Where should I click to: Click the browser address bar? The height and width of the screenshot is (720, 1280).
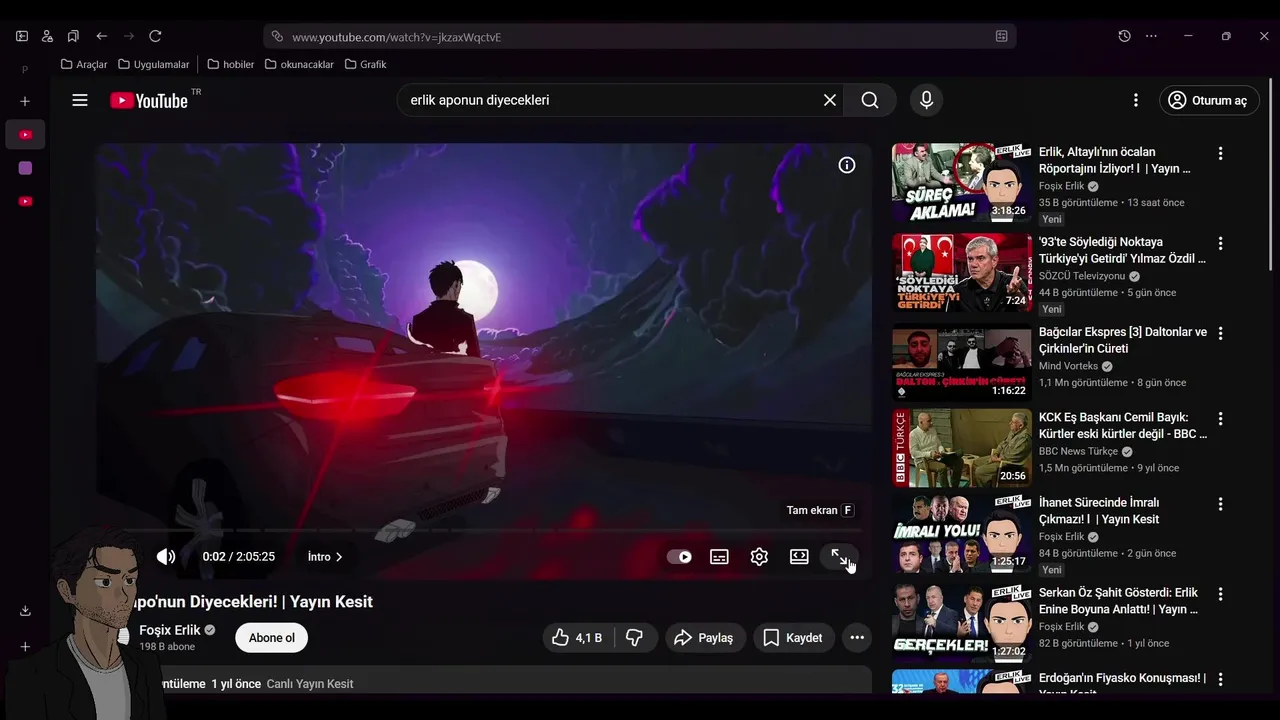(640, 37)
